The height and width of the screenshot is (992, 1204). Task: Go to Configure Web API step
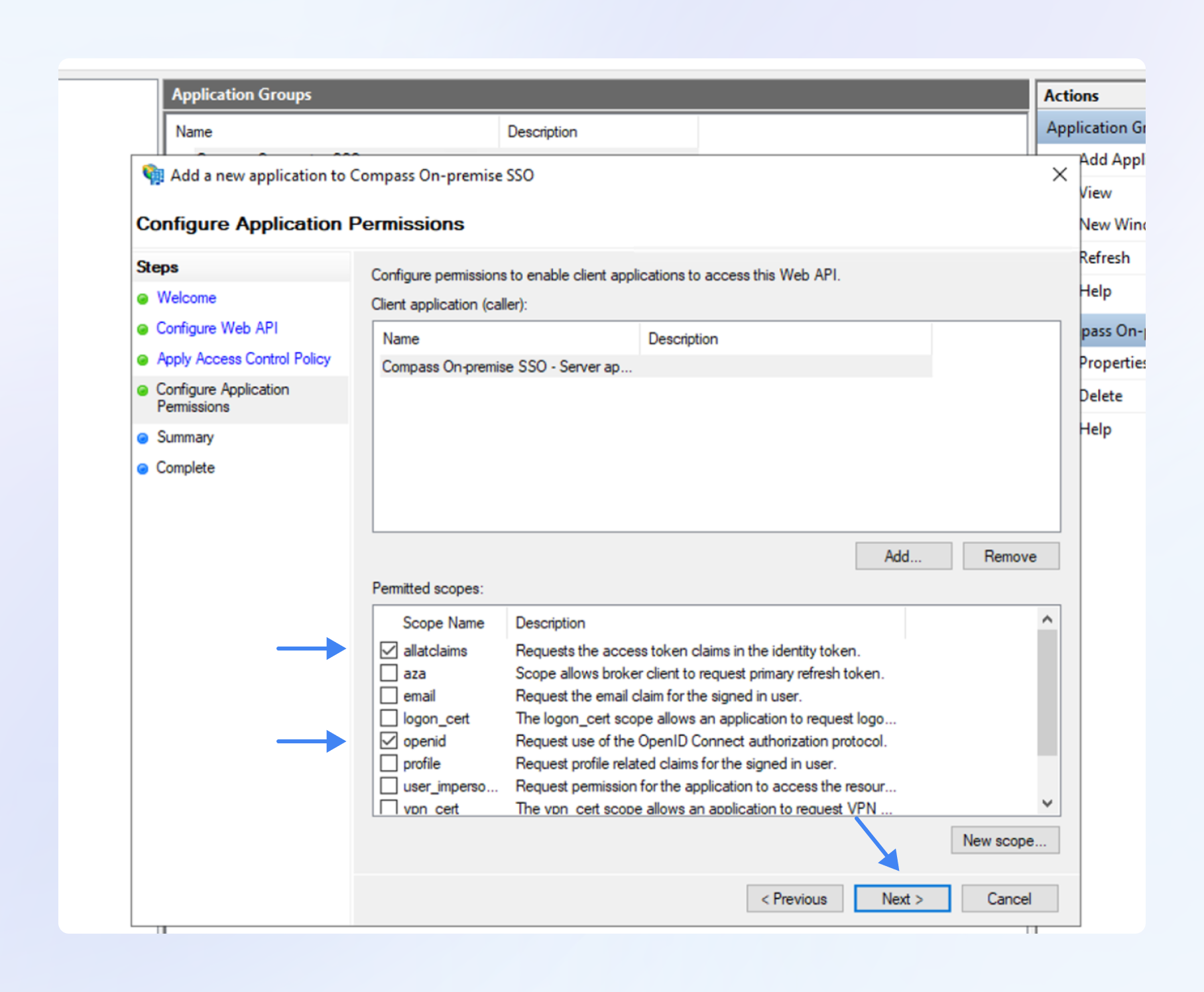pyautogui.click(x=217, y=328)
